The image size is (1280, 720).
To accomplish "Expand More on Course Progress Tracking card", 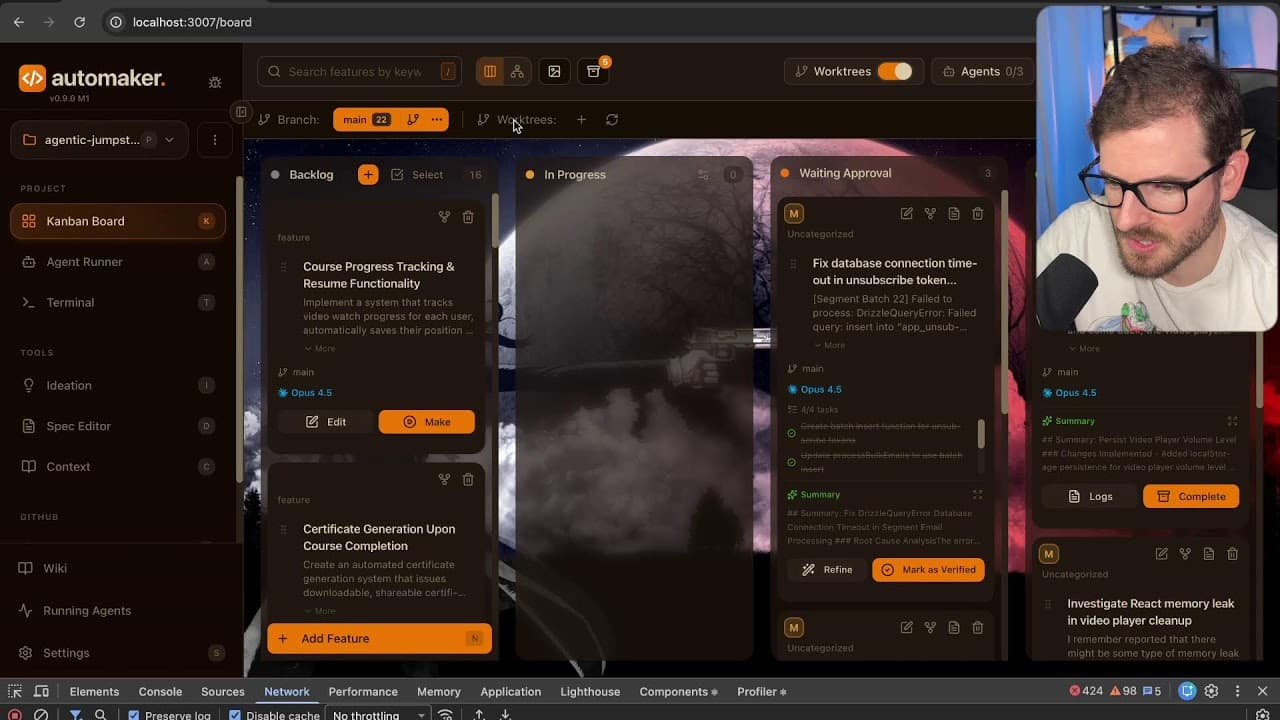I will [x=320, y=349].
